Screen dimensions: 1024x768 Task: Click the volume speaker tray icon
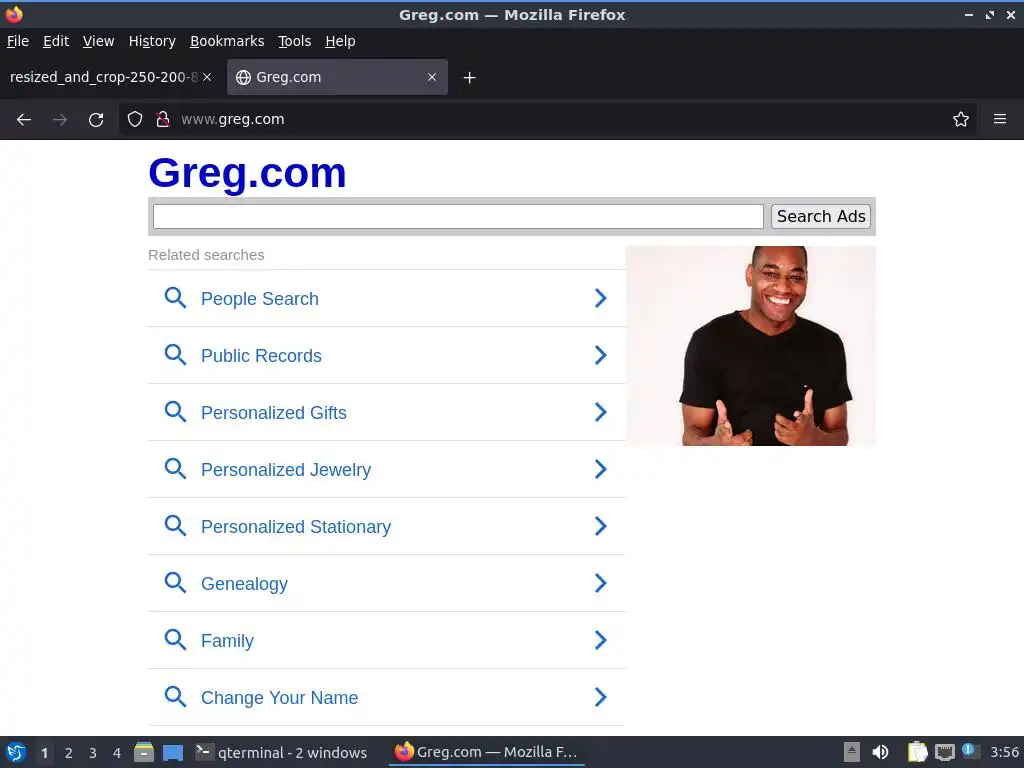(x=880, y=752)
